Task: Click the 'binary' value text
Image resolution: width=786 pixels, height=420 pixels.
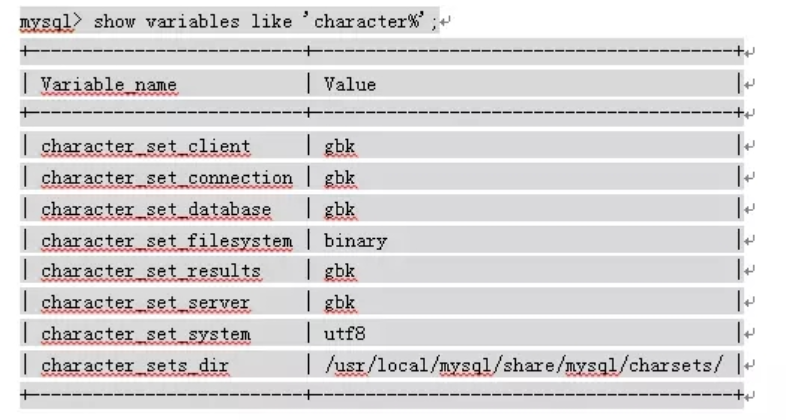Action: pos(355,241)
